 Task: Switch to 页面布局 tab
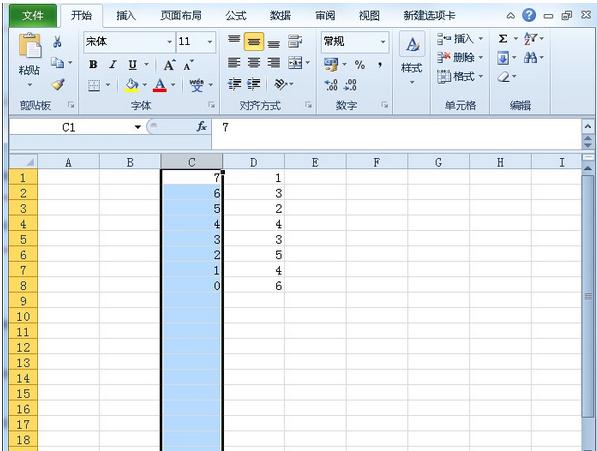180,16
